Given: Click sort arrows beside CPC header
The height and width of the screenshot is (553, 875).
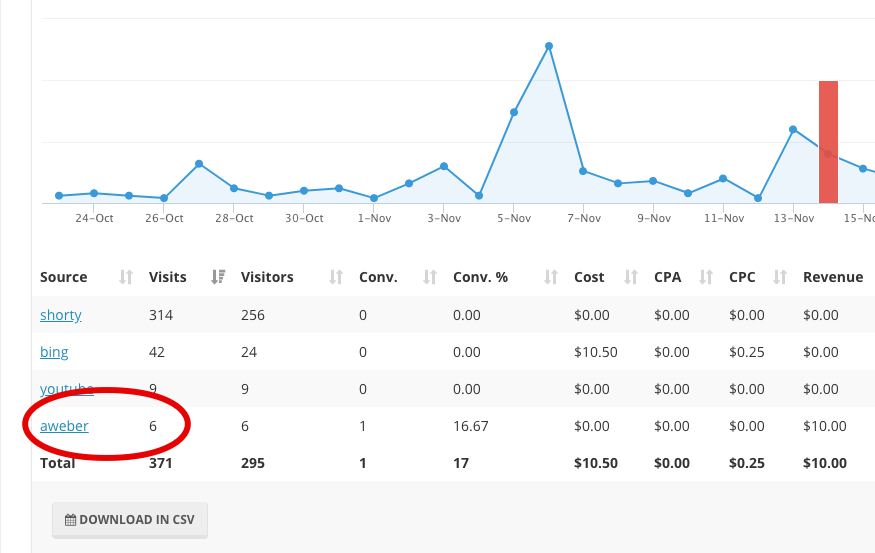Looking at the screenshot, I should click(780, 277).
